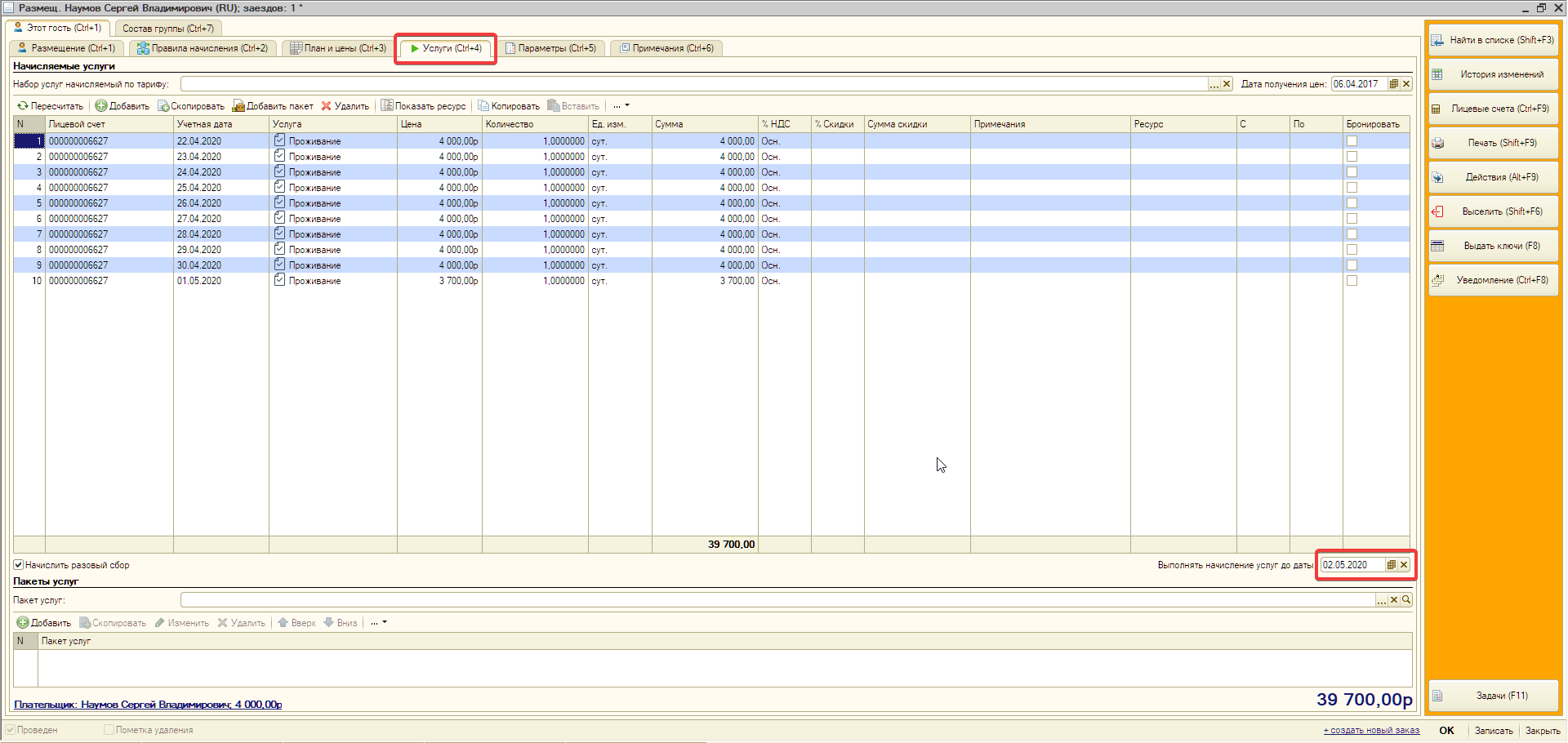
Task: Click Набор услуг tariff input field
Action: (x=694, y=84)
